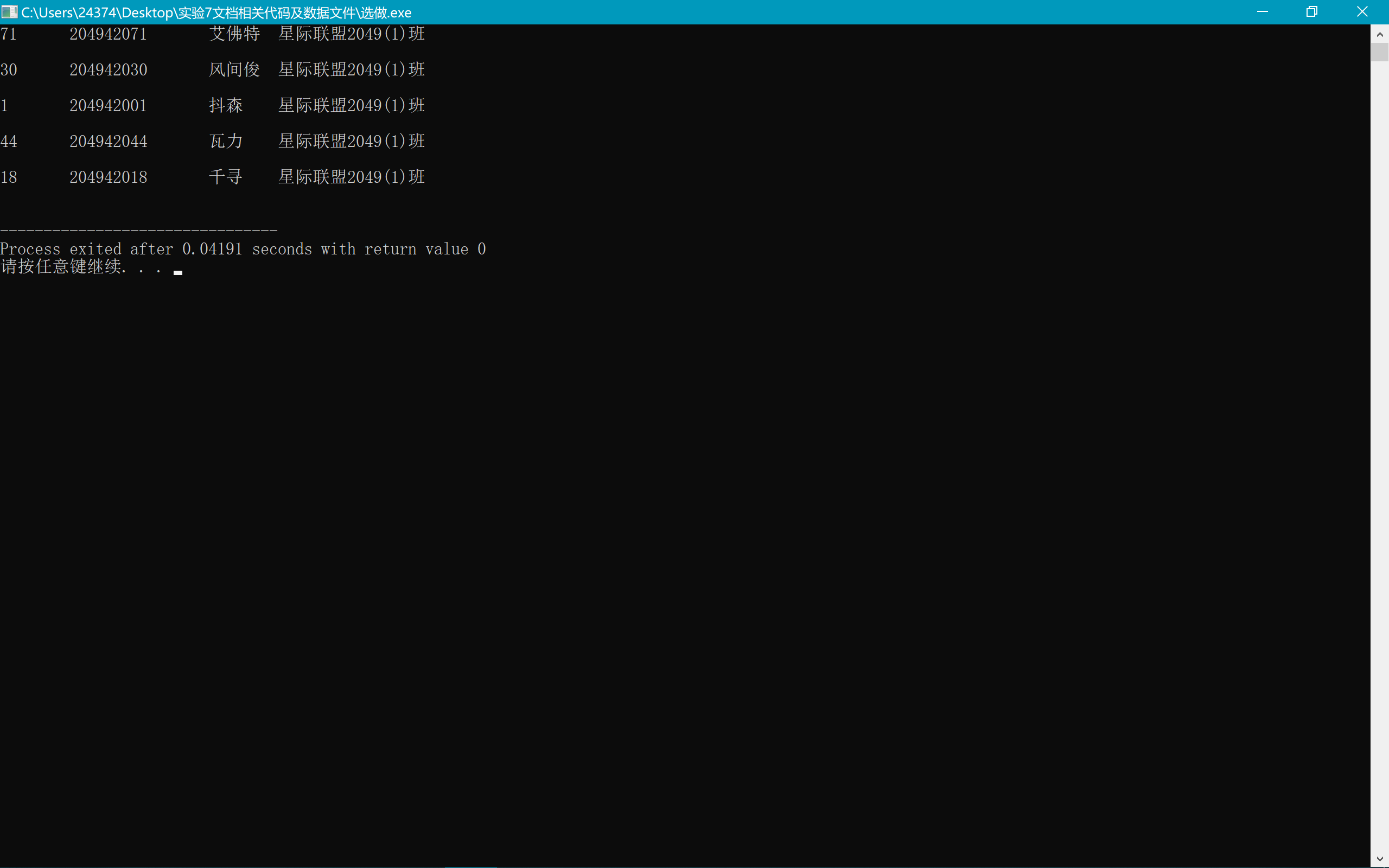Screen dimensions: 1389x868
Task: Click the window title path text
Action: point(216,12)
